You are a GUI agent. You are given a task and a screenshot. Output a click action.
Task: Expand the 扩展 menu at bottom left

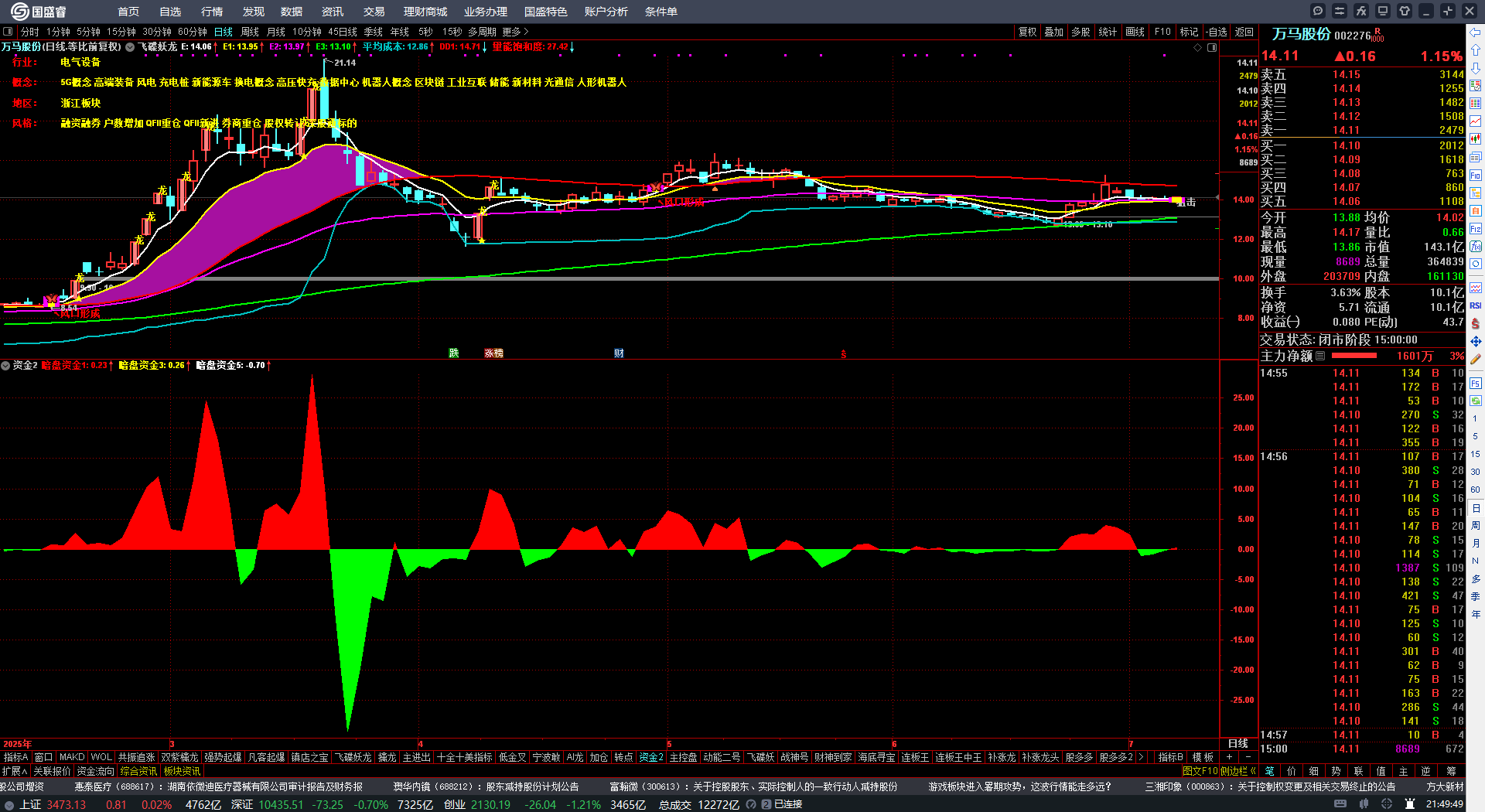pyautogui.click(x=14, y=771)
